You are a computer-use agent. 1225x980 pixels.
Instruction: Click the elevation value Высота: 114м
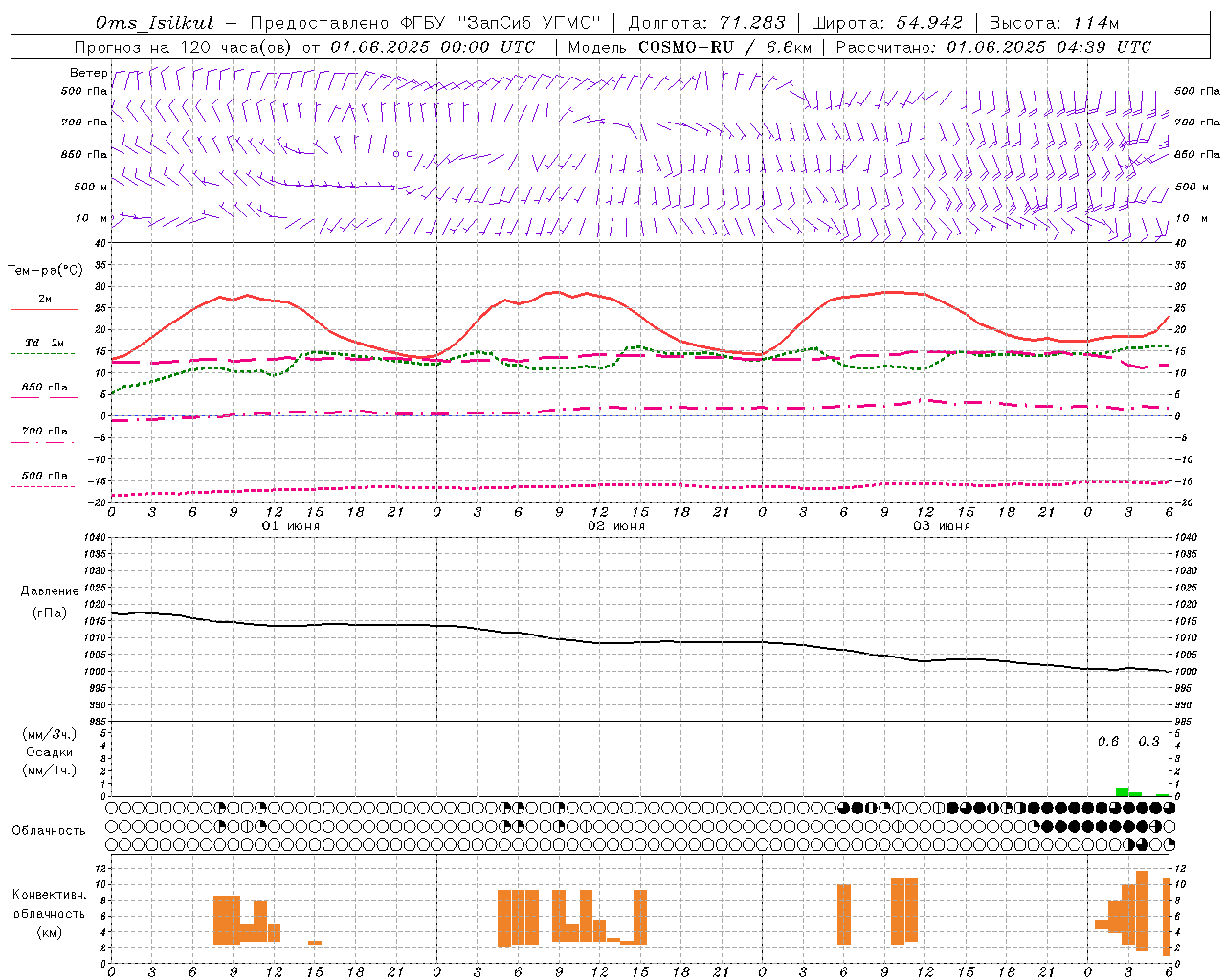[1054, 23]
